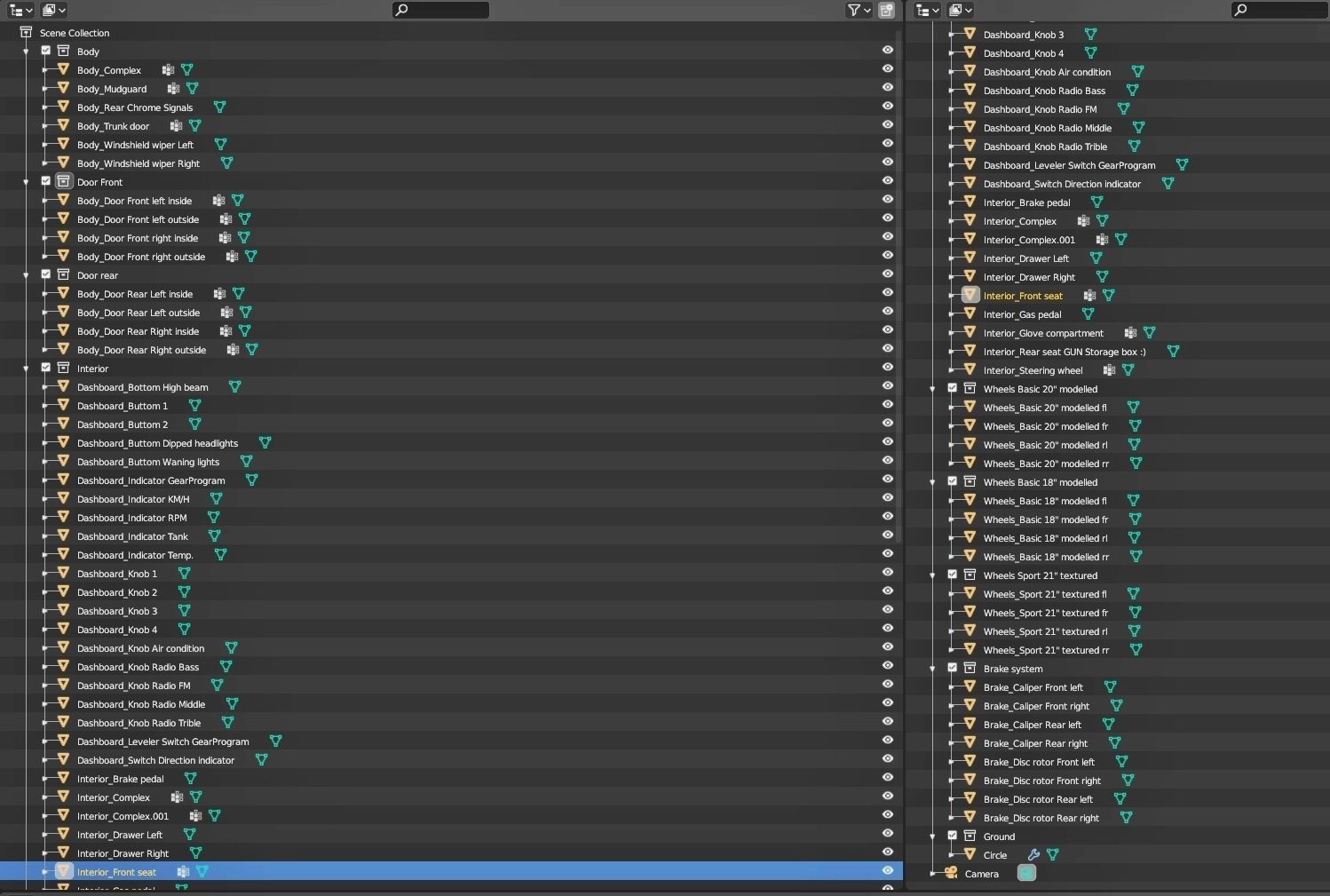1330x896 pixels.
Task: Click the search field in right outliner
Action: tap(1279, 10)
